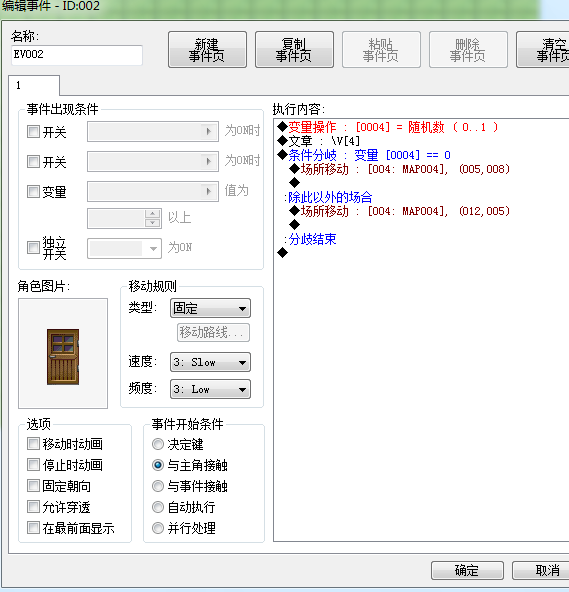Select the 文章 : \V[4] command line
The image size is (569, 592).
pyautogui.click(x=319, y=141)
